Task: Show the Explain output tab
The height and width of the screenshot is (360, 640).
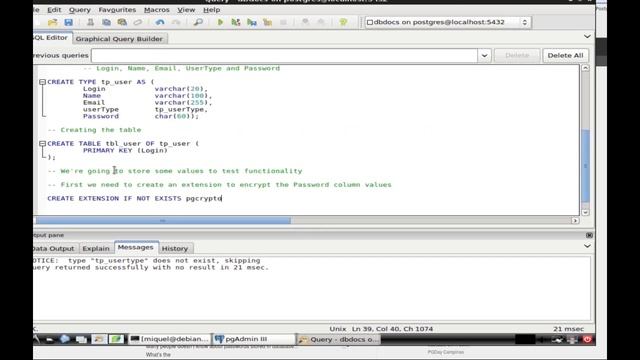Action: pyautogui.click(x=96, y=248)
